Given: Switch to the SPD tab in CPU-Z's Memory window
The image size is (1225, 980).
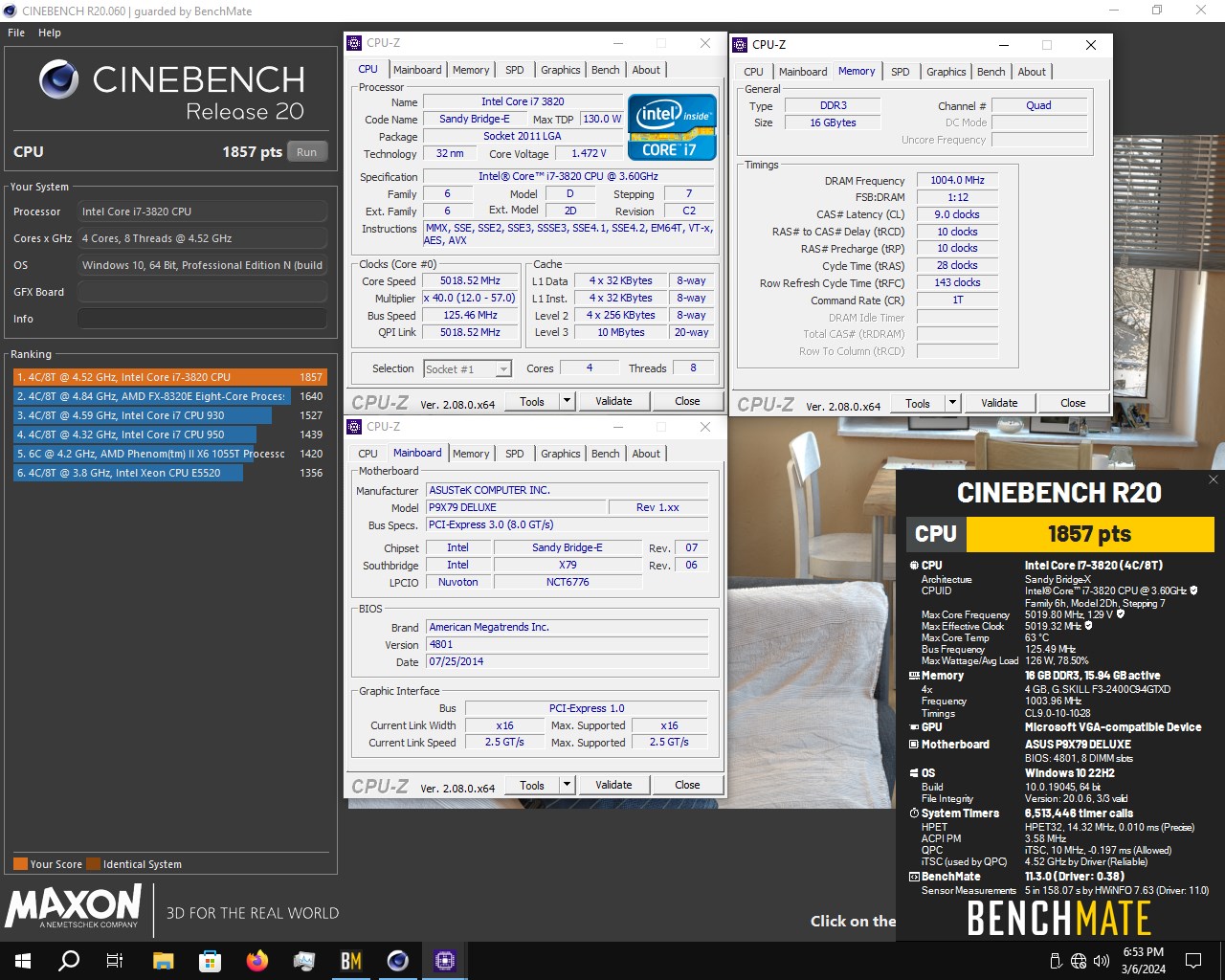Looking at the screenshot, I should pos(901,72).
